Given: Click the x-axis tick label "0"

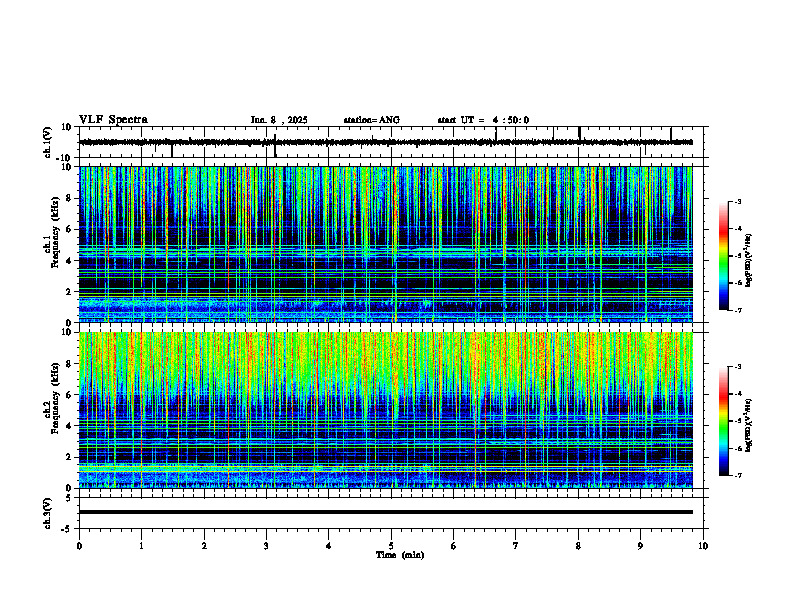Looking at the screenshot, I should [x=79, y=546].
